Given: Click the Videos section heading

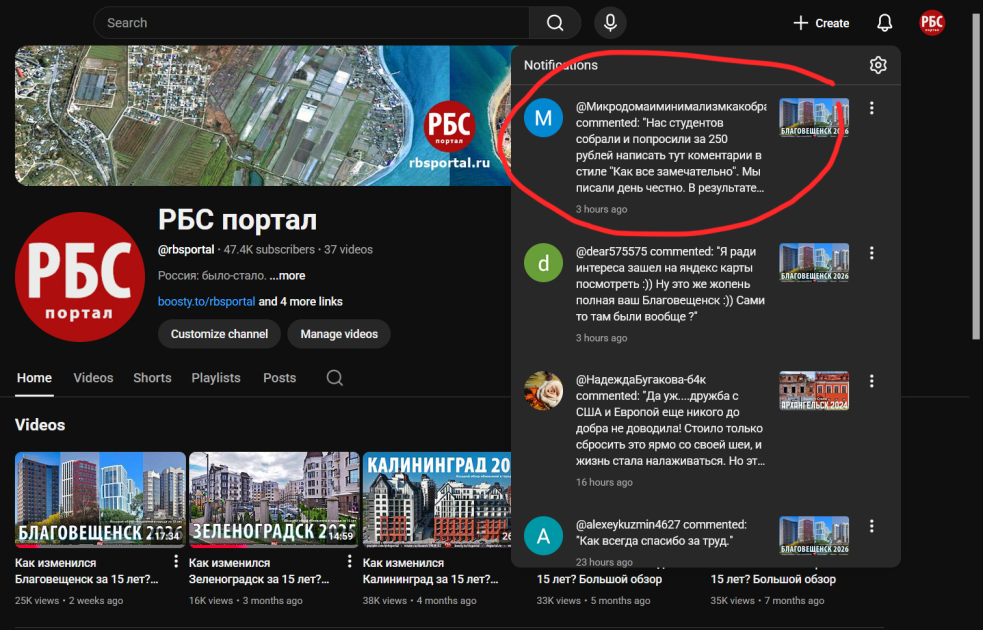Looking at the screenshot, I should tap(40, 425).
